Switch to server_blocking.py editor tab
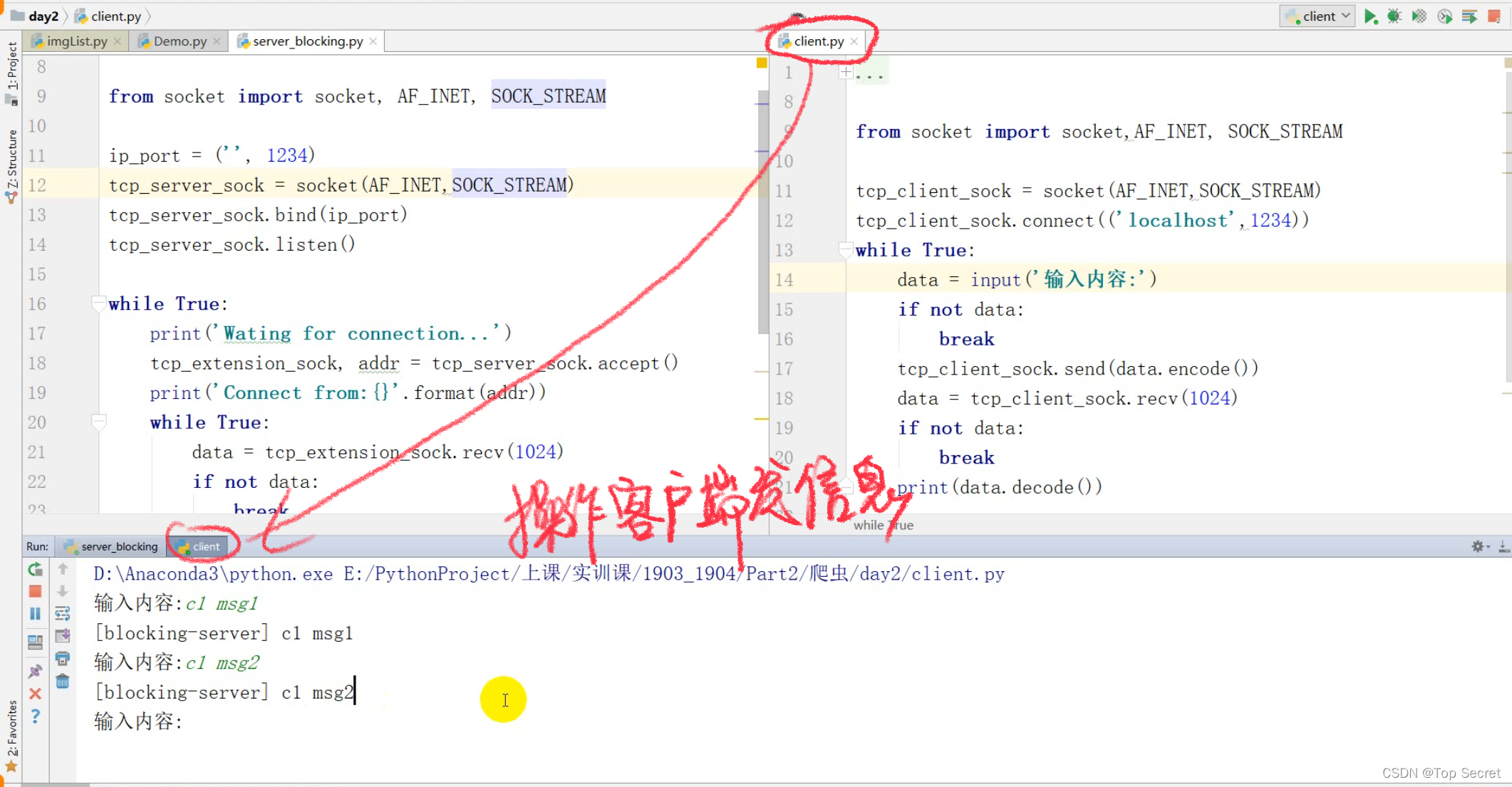Screen dimensions: 1512x787 click(307, 41)
